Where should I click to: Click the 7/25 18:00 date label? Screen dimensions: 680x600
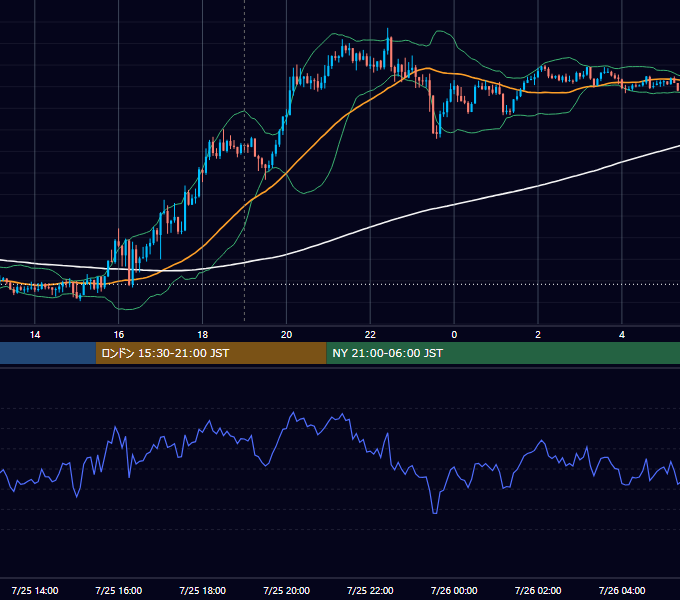(x=203, y=590)
